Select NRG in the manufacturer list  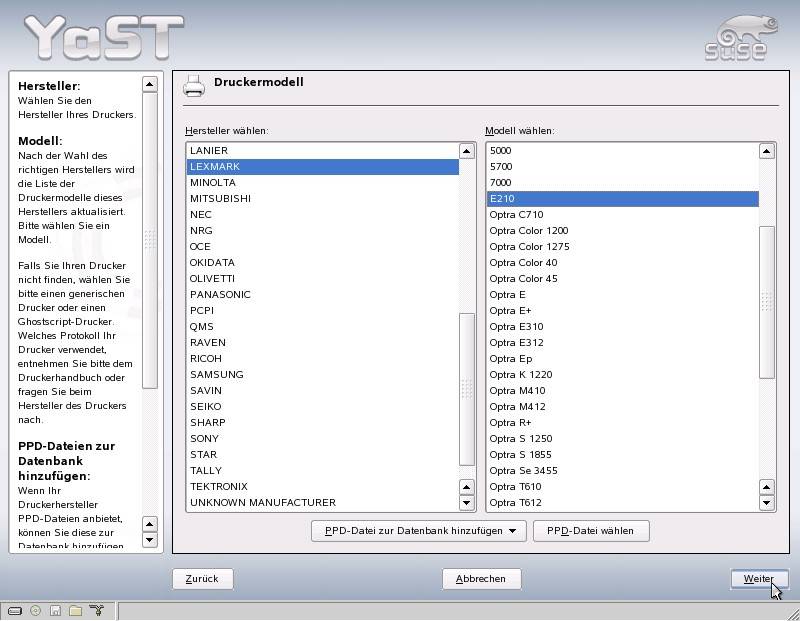coord(322,231)
